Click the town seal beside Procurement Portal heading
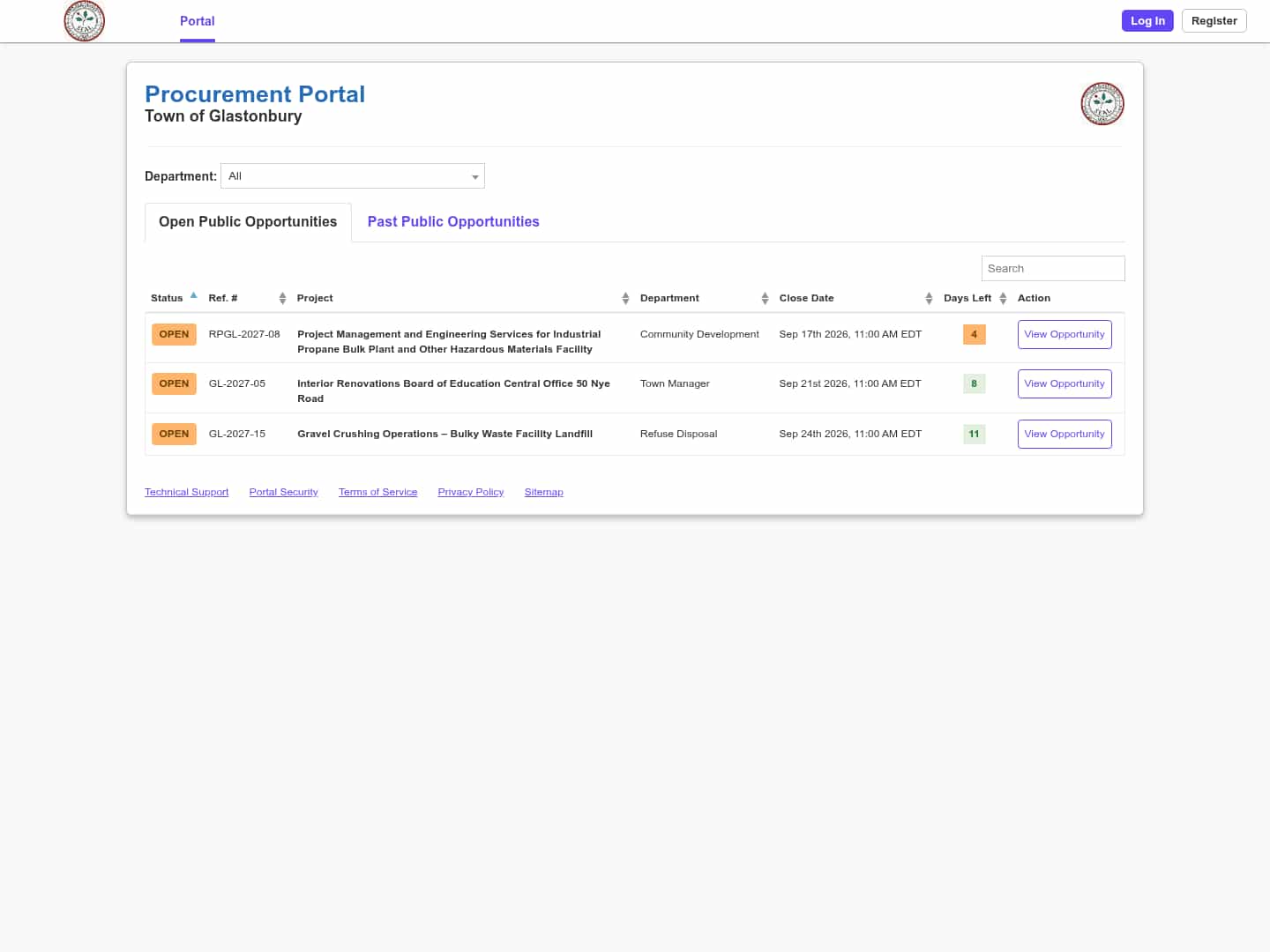Screen dimensions: 1270x952 click(x=1102, y=104)
